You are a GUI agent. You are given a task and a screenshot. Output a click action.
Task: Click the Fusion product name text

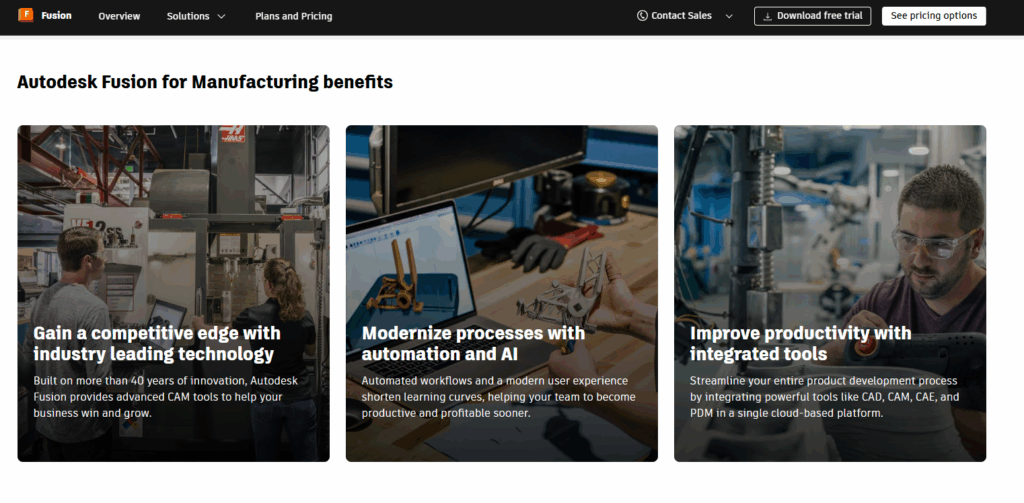coord(56,16)
